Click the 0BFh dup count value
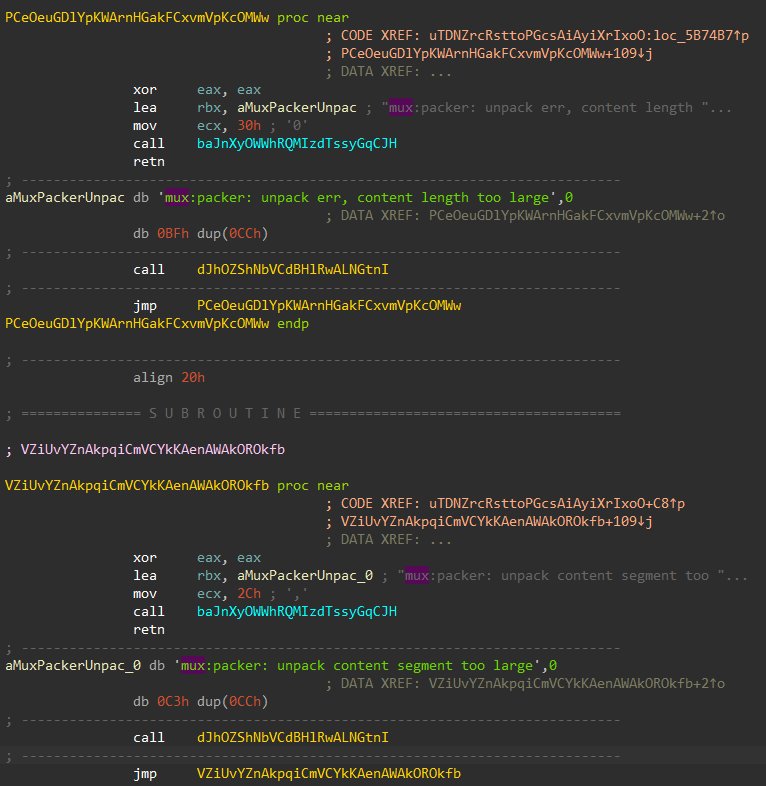The image size is (766, 786). [173, 234]
